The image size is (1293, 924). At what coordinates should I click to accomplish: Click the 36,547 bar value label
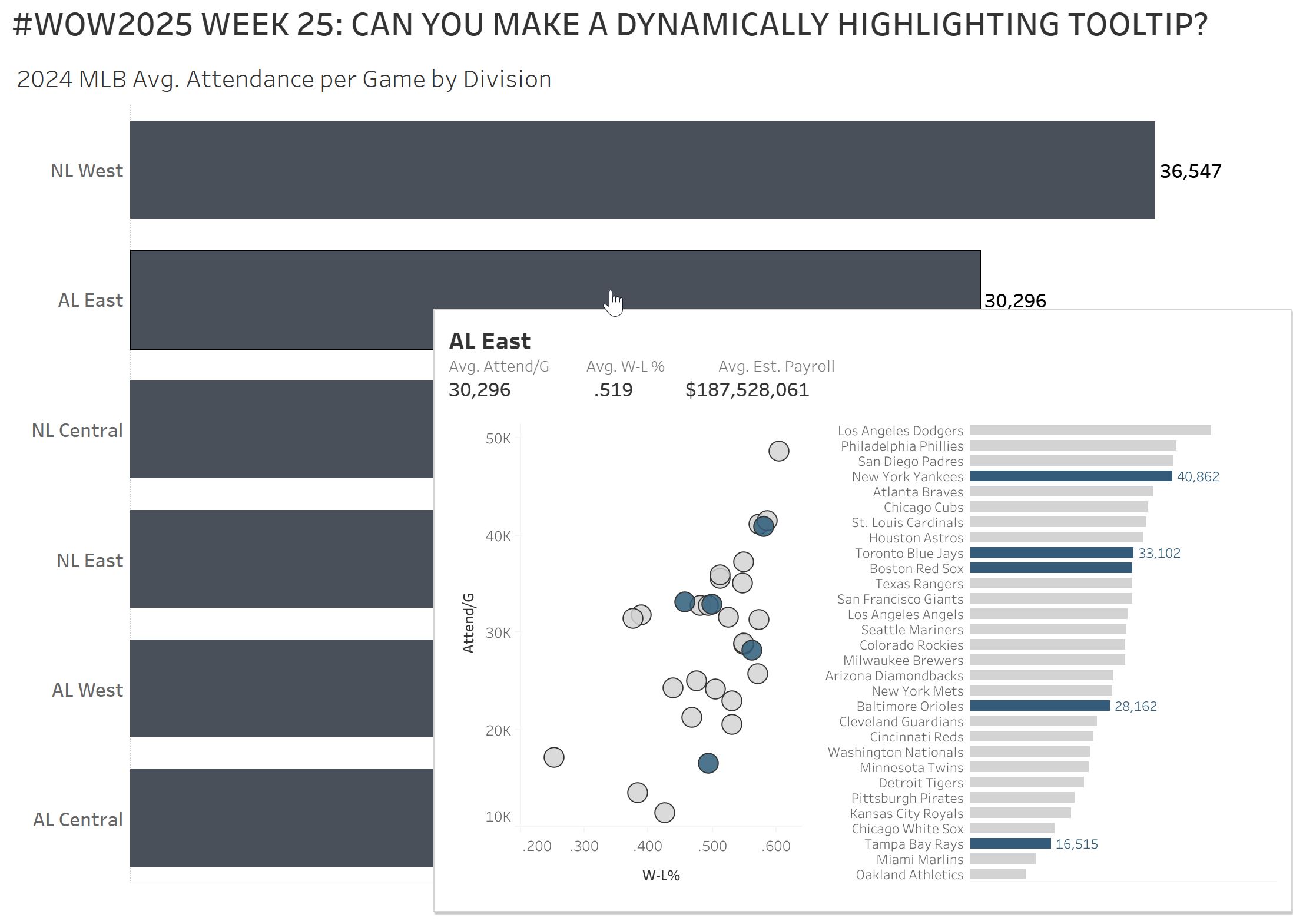[x=1190, y=171]
